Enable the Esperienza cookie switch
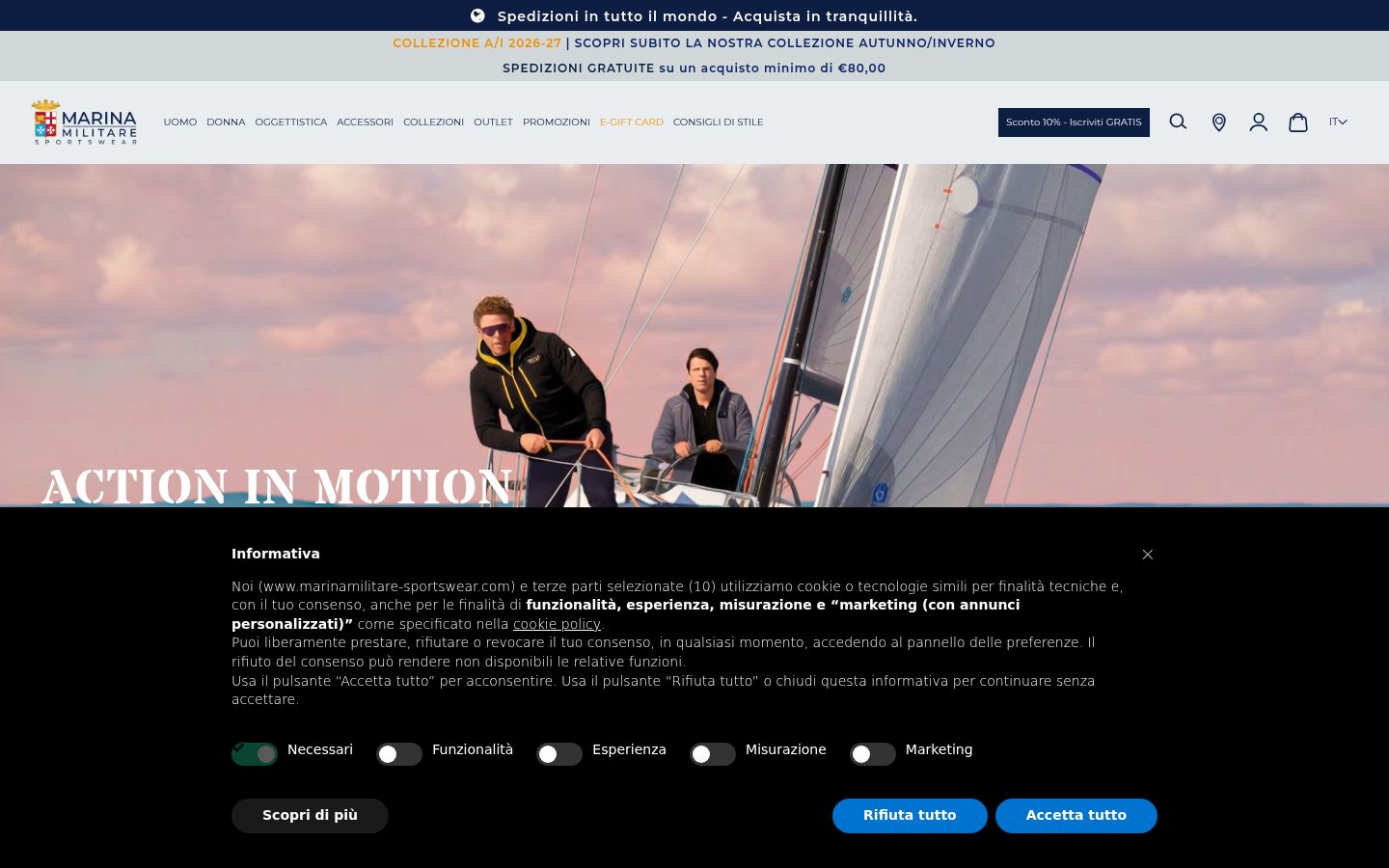The height and width of the screenshot is (868, 1389). pos(559,754)
